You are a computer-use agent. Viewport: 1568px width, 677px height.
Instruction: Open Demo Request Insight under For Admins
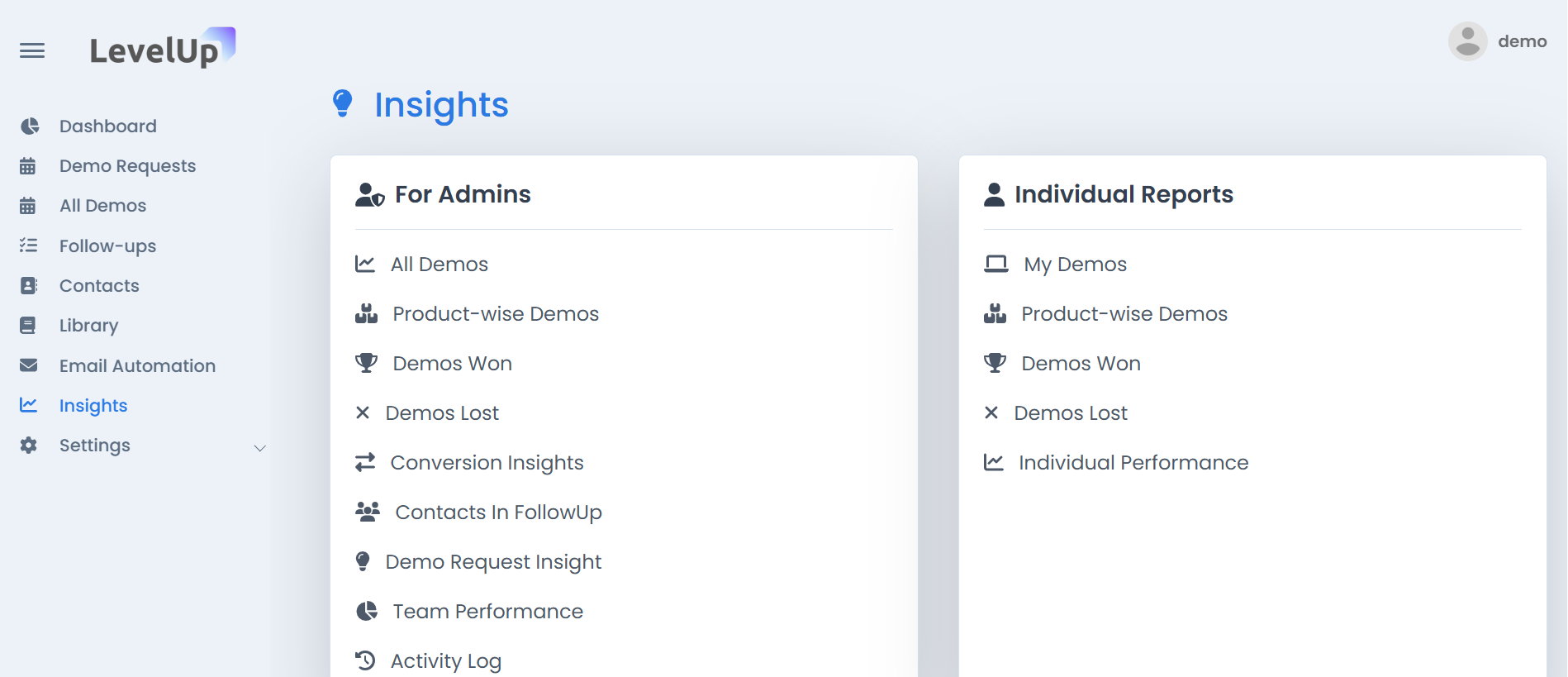coord(494,561)
